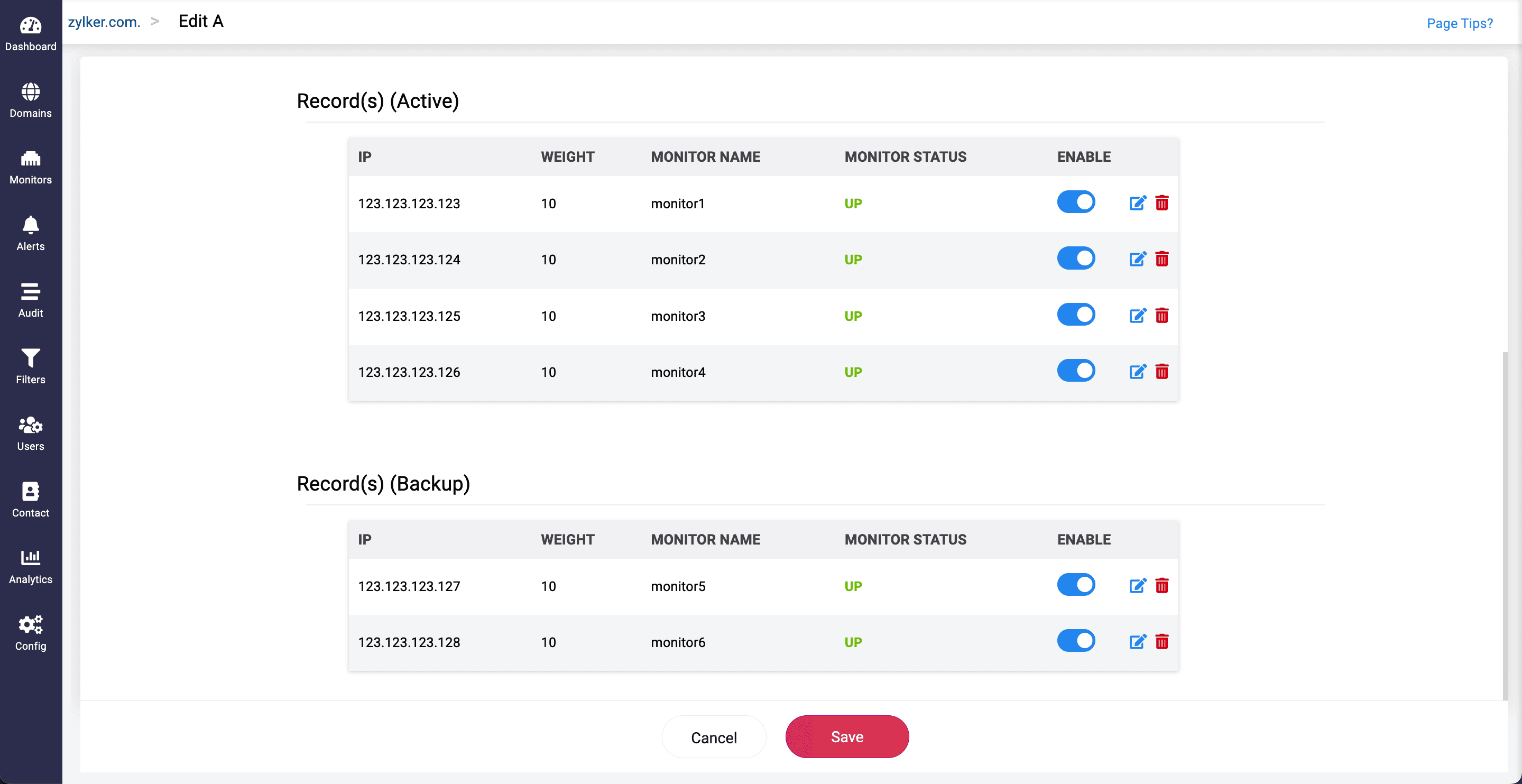This screenshot has width=1522, height=784.
Task: Click the Cancel button
Action: 714,737
